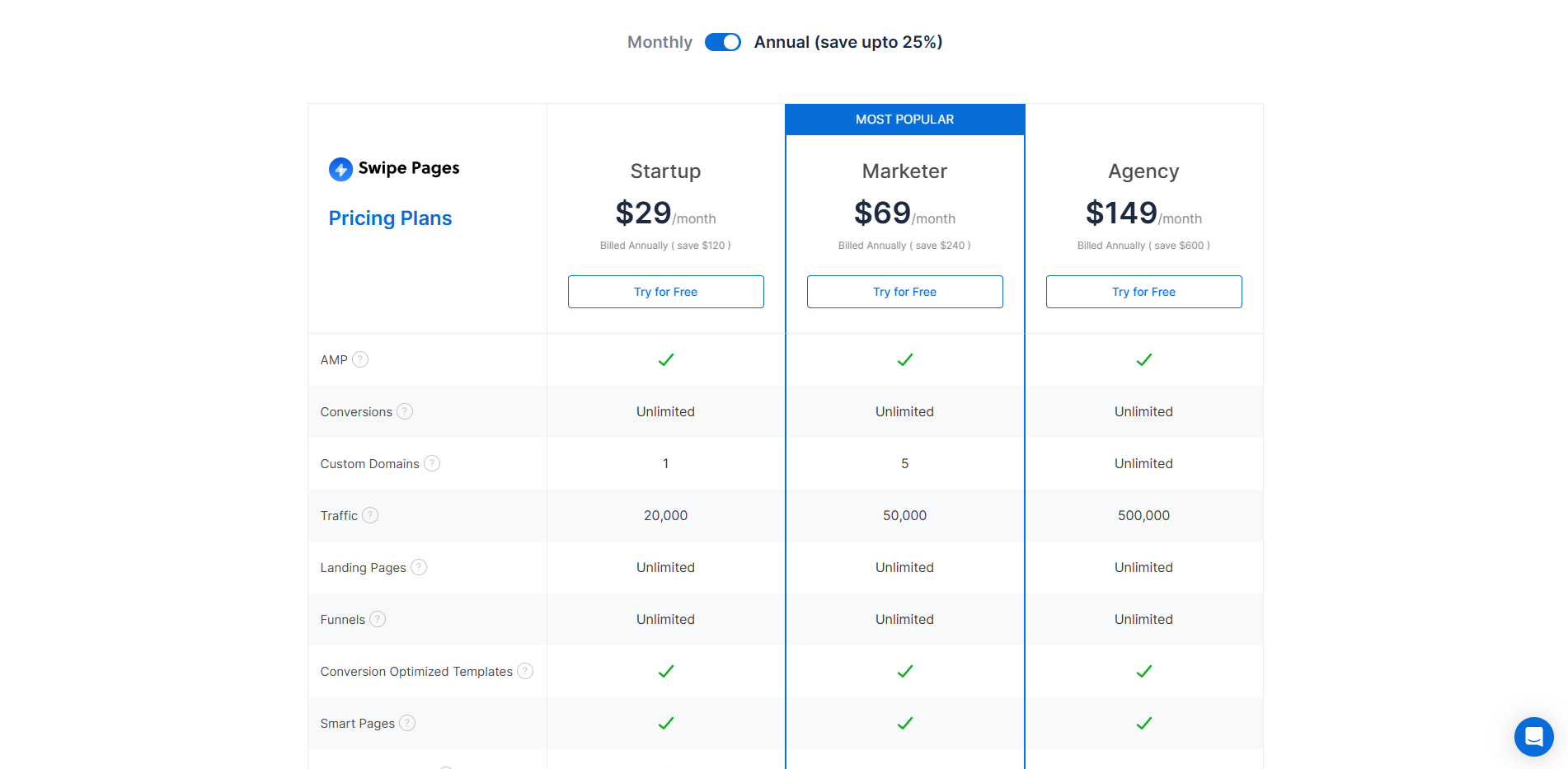This screenshot has width=1568, height=769.
Task: Select the Monthly billing label
Action: (660, 42)
